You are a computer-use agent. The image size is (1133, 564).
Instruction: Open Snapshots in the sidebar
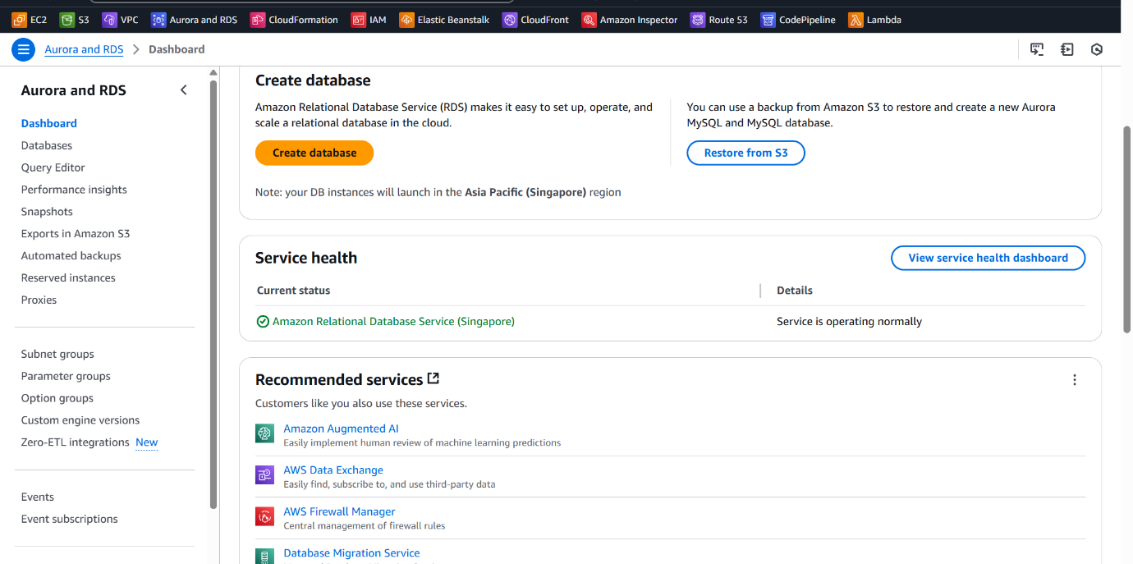47,212
